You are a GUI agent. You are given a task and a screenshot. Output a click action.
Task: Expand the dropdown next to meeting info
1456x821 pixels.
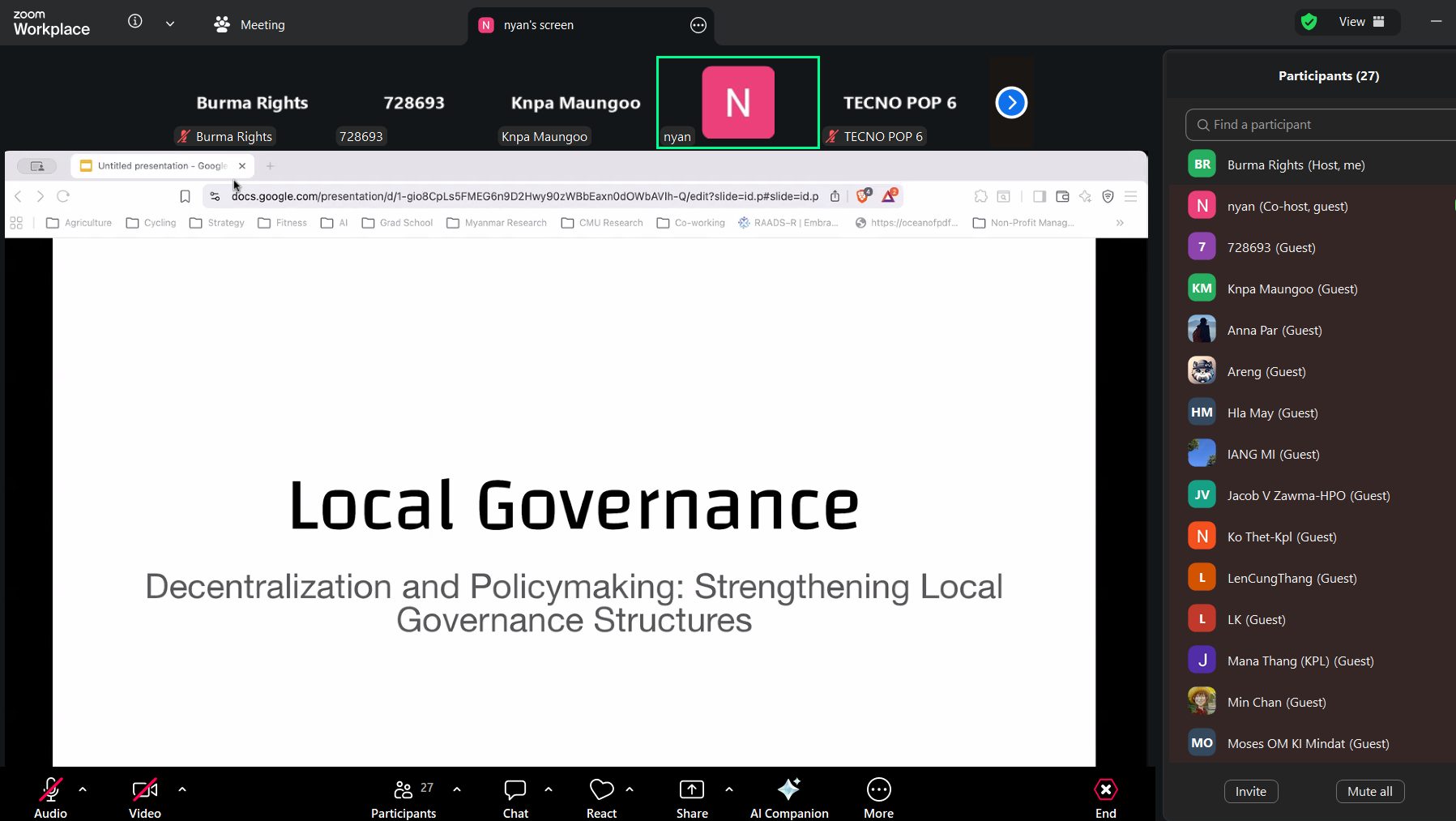170,24
